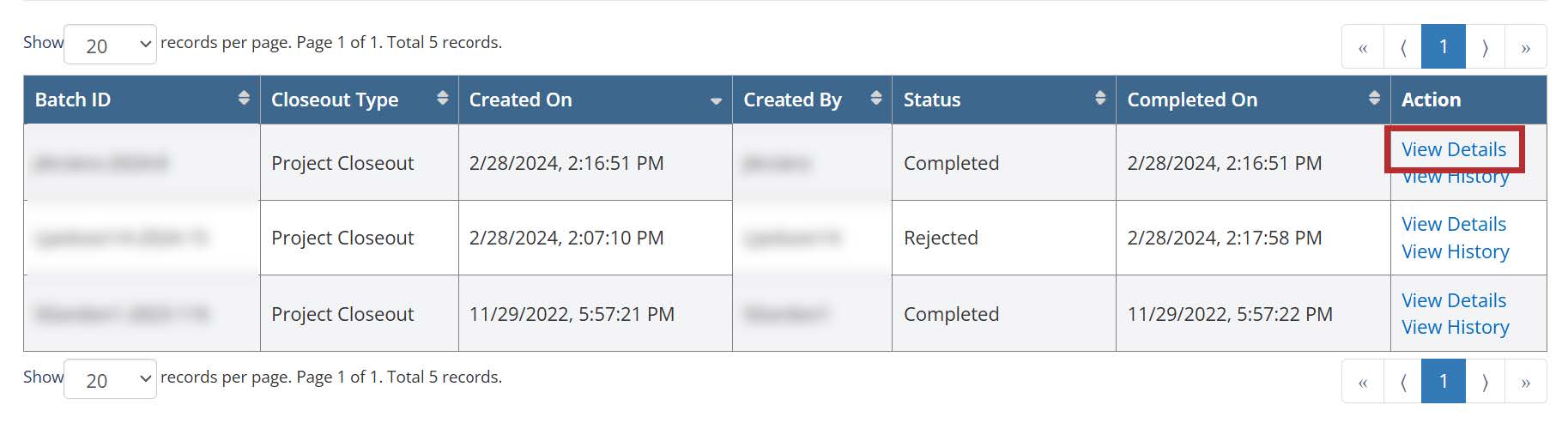The image size is (1568, 423).
Task: Go to last page in top pagination
Action: [1525, 47]
